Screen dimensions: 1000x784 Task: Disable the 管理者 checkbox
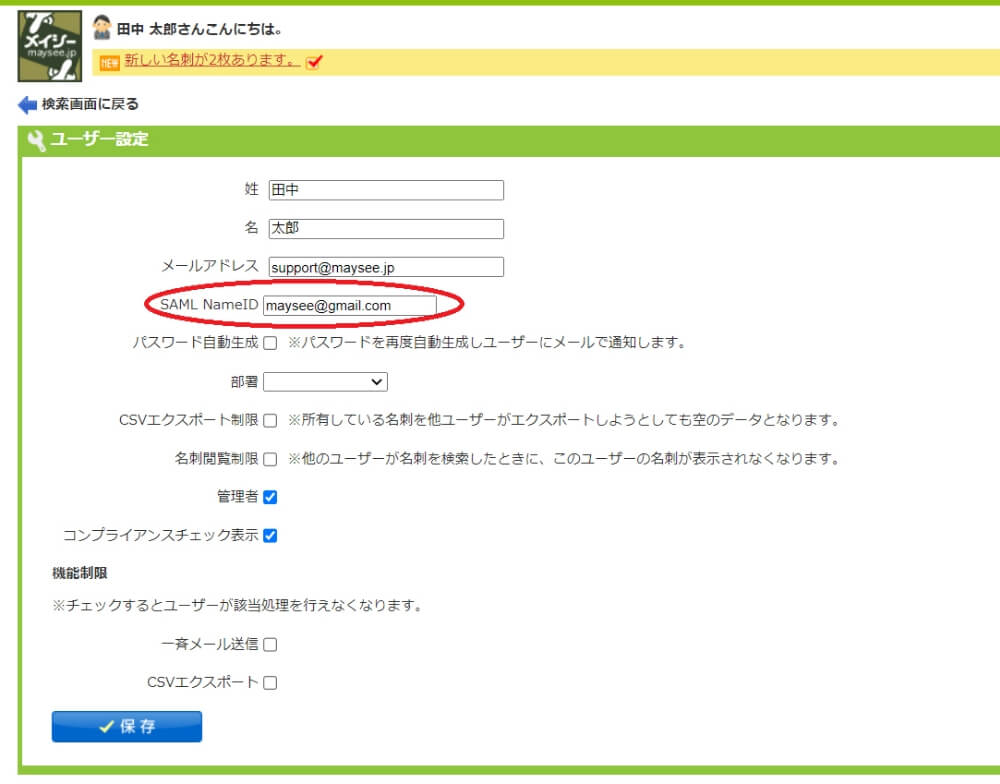(x=268, y=497)
